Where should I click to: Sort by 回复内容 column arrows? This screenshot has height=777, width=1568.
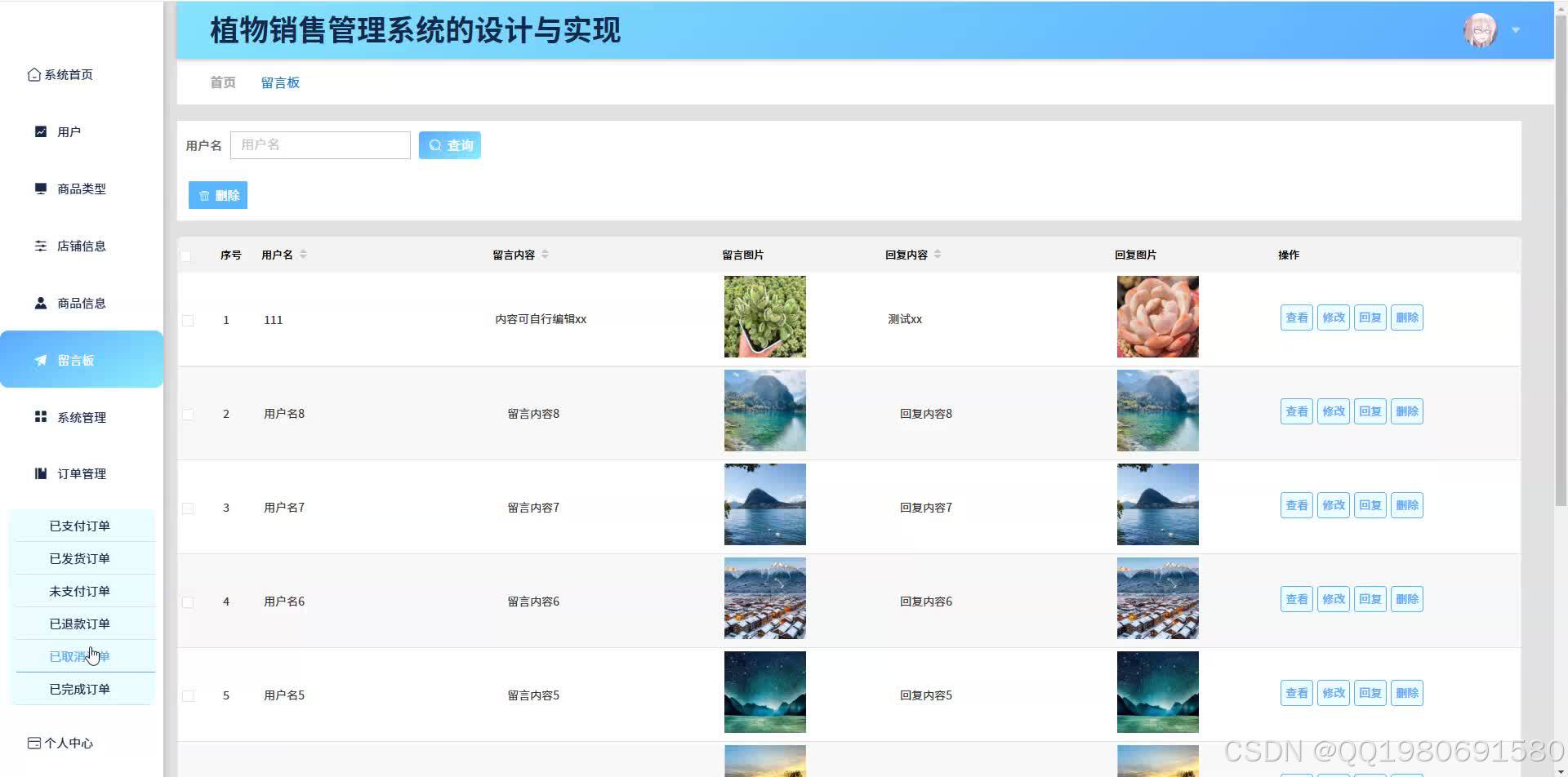(x=937, y=254)
